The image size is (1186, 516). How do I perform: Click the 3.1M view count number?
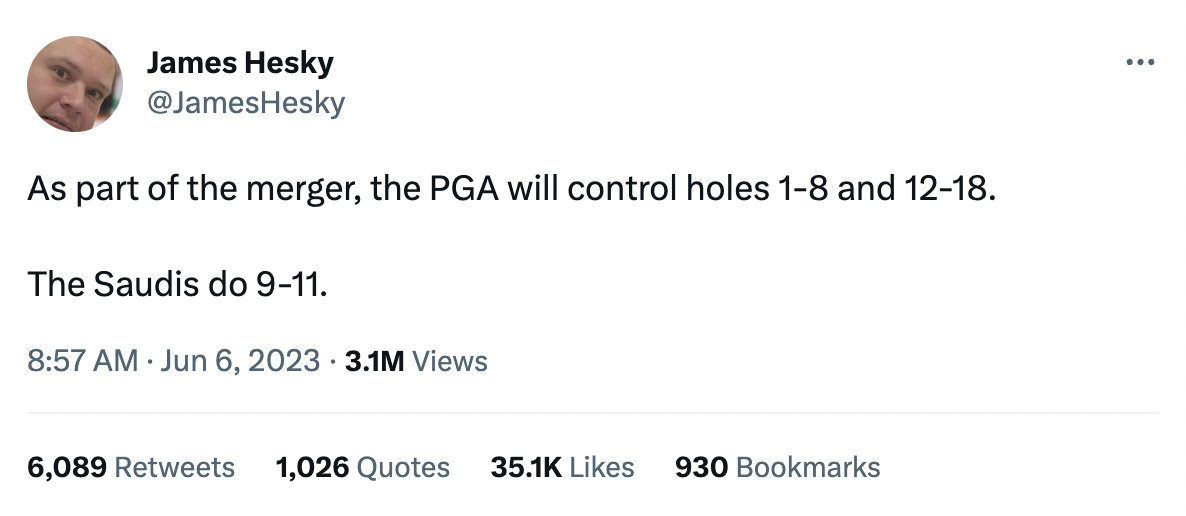[374, 362]
